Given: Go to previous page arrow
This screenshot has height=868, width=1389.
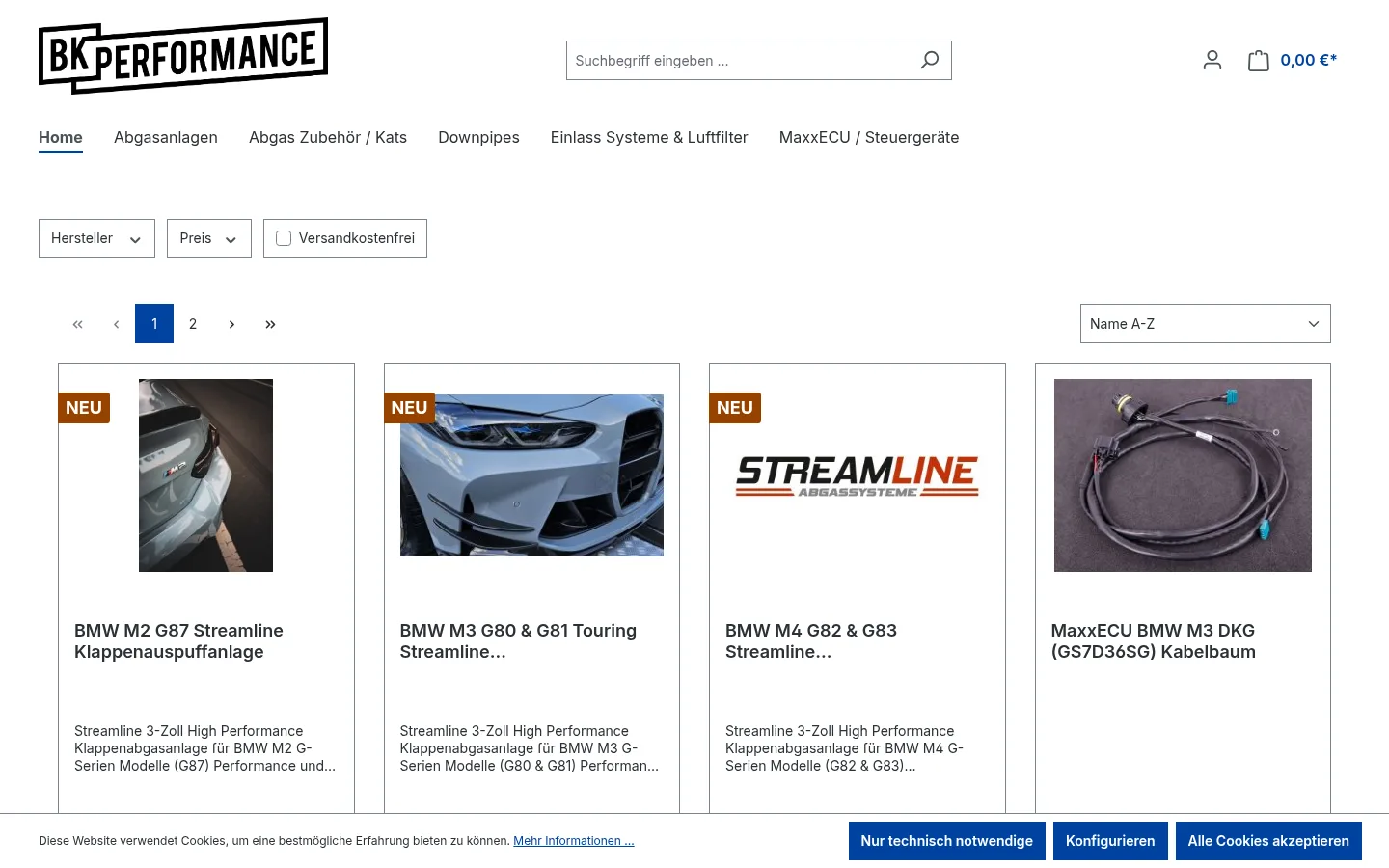Looking at the screenshot, I should click(116, 324).
